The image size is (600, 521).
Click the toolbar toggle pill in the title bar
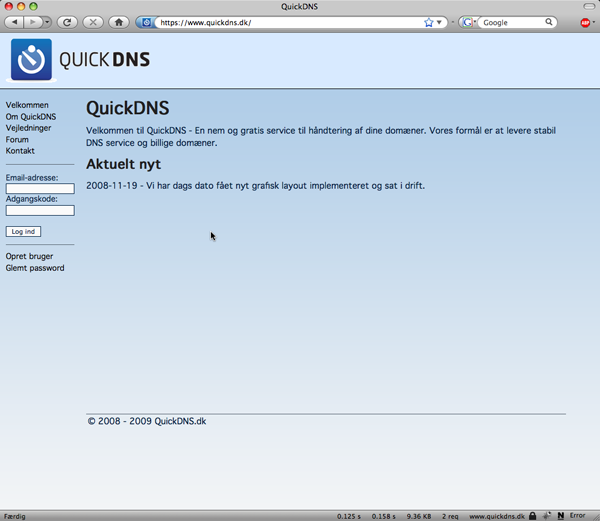(589, 6)
